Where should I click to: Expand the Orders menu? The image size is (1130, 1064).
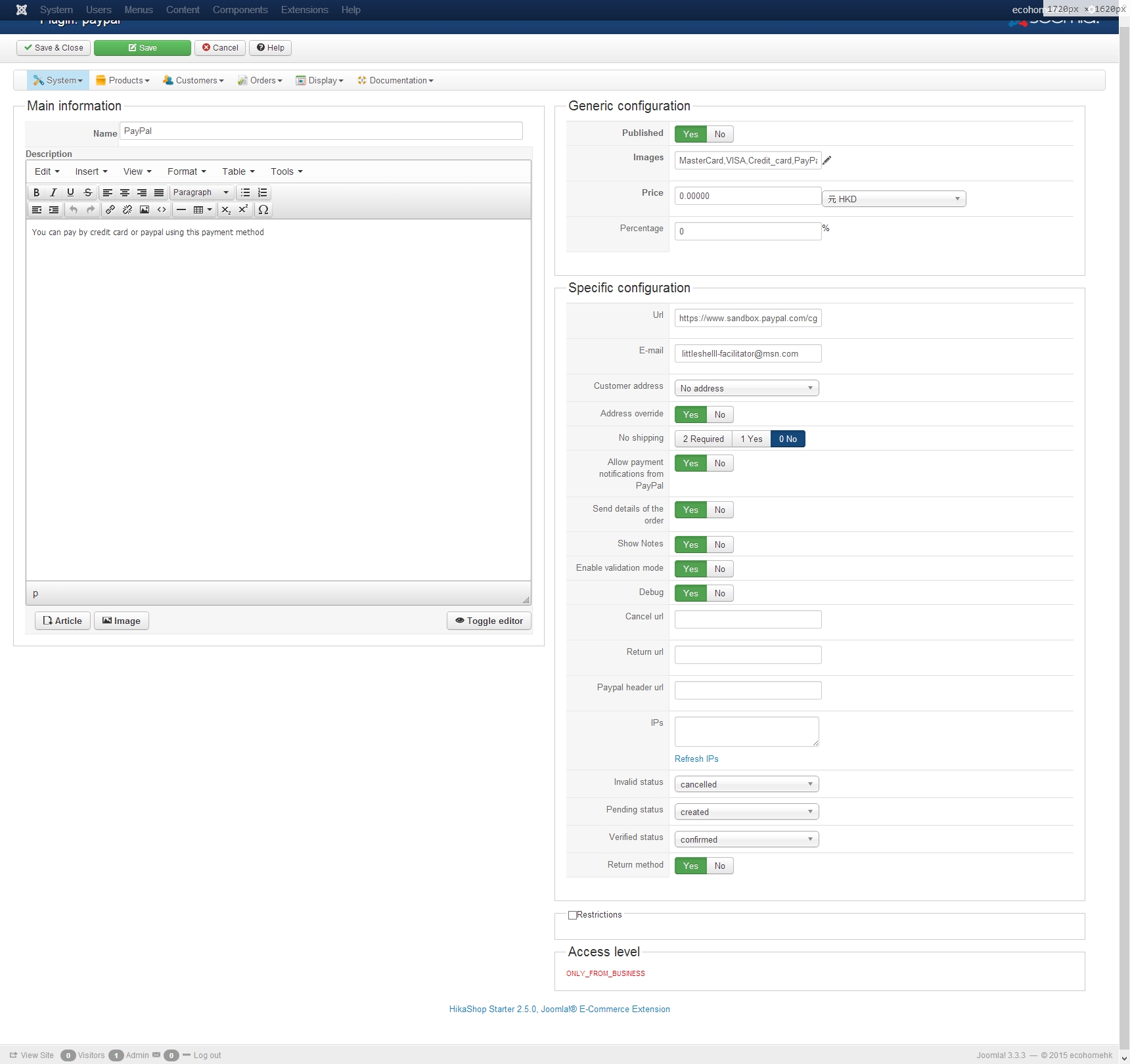pyautogui.click(x=260, y=80)
